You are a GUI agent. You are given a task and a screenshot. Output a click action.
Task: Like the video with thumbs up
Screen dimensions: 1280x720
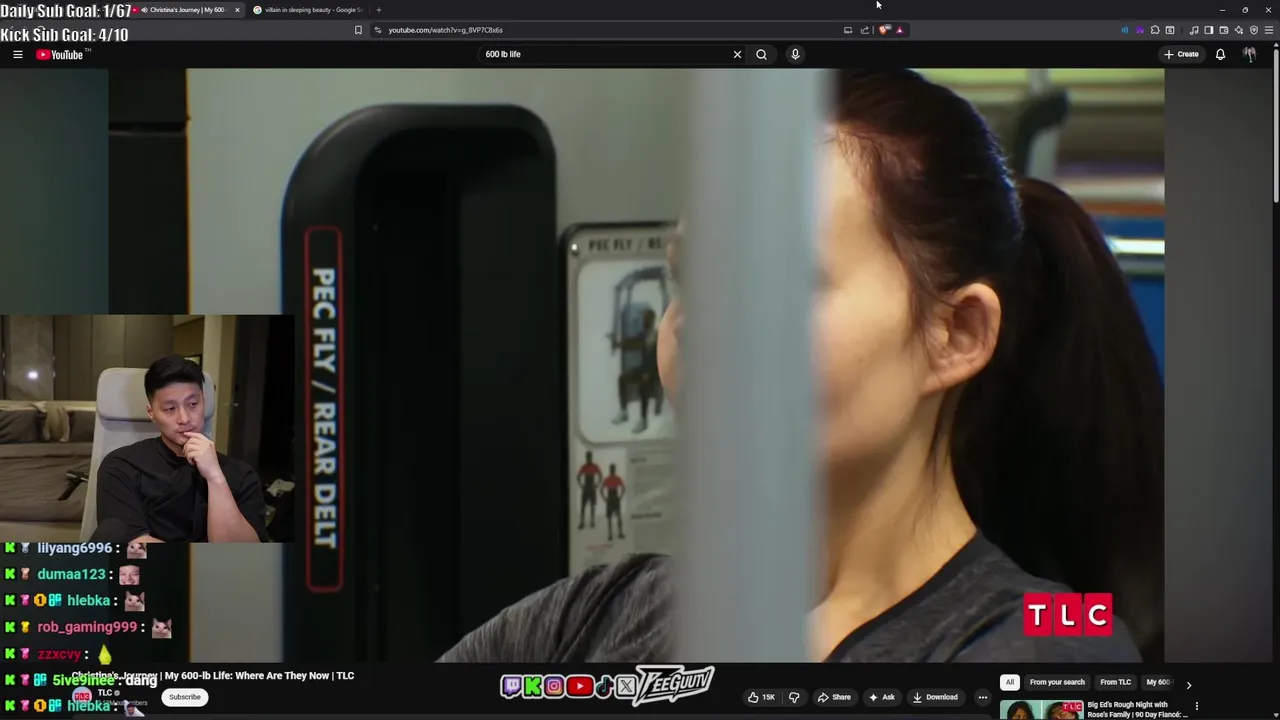pyautogui.click(x=761, y=697)
